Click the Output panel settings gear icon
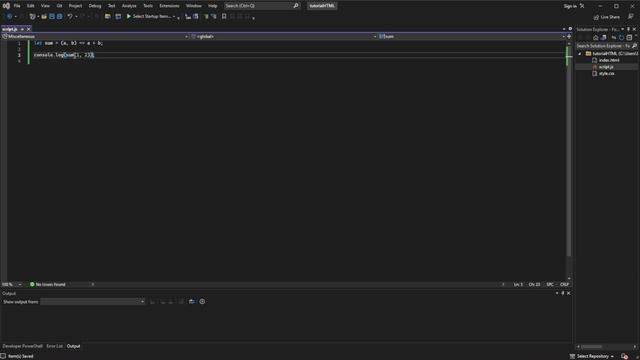The width and height of the screenshot is (640, 360). point(202,302)
